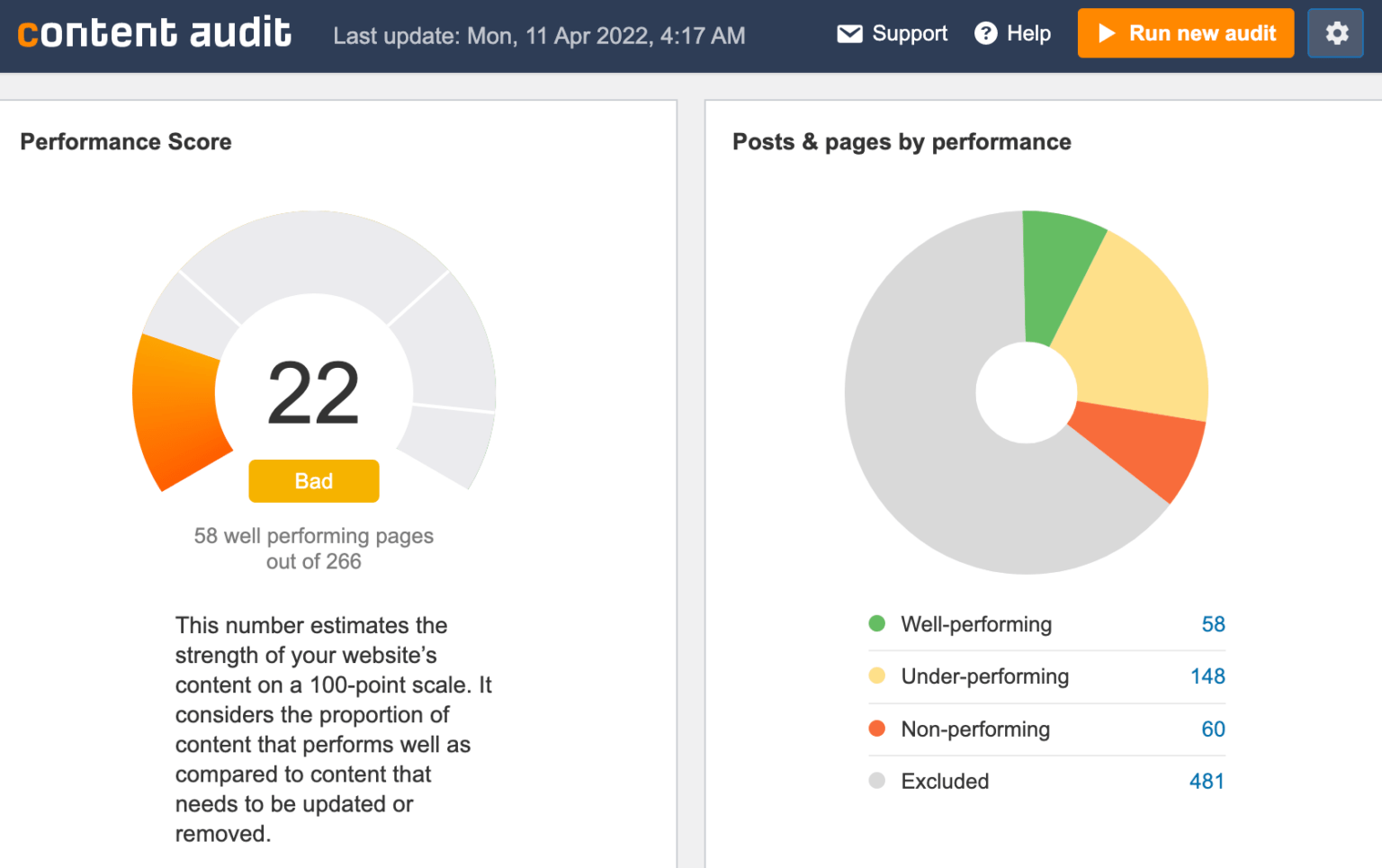Click the Help question mark icon
Image resolution: width=1382 pixels, height=868 pixels.
(x=986, y=33)
